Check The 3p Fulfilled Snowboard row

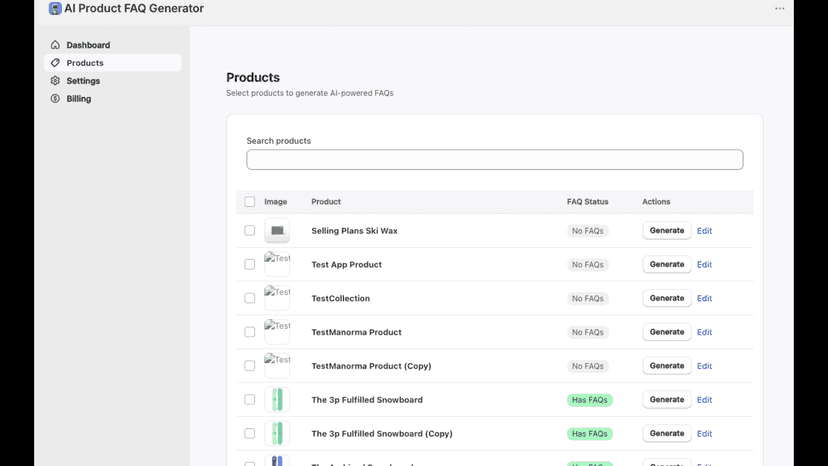click(250, 400)
